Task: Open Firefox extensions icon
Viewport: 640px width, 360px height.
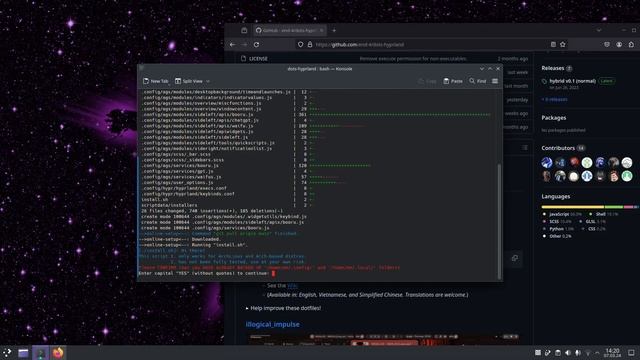Action: (x=631, y=44)
